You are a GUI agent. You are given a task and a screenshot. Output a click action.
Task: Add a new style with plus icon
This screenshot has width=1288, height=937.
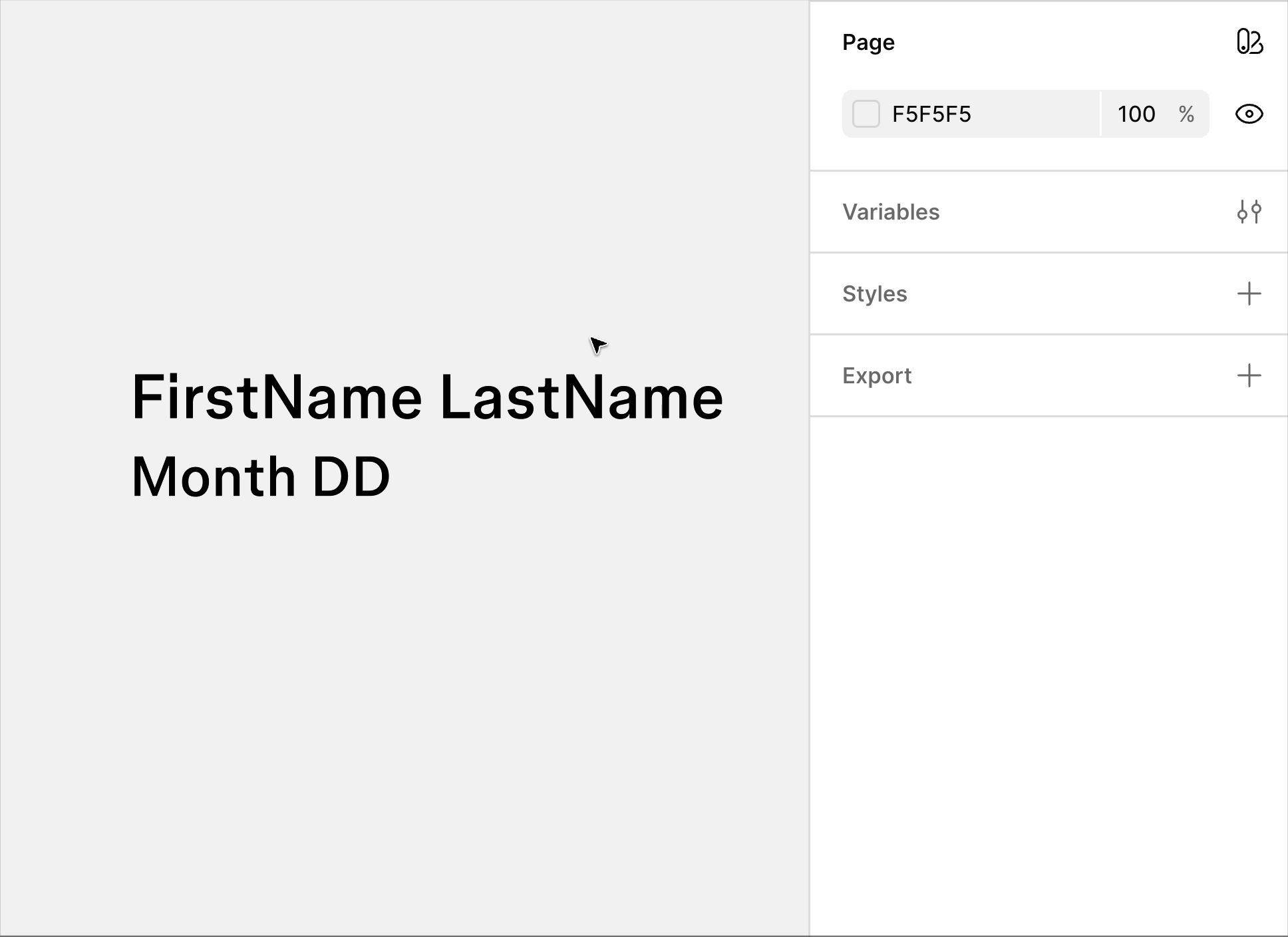pos(1249,293)
